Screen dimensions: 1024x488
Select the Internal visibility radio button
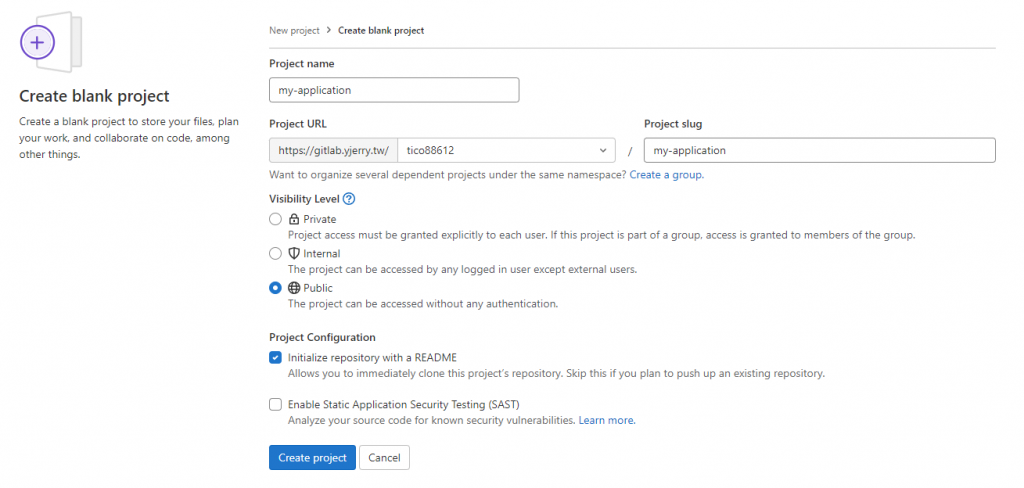click(275, 254)
